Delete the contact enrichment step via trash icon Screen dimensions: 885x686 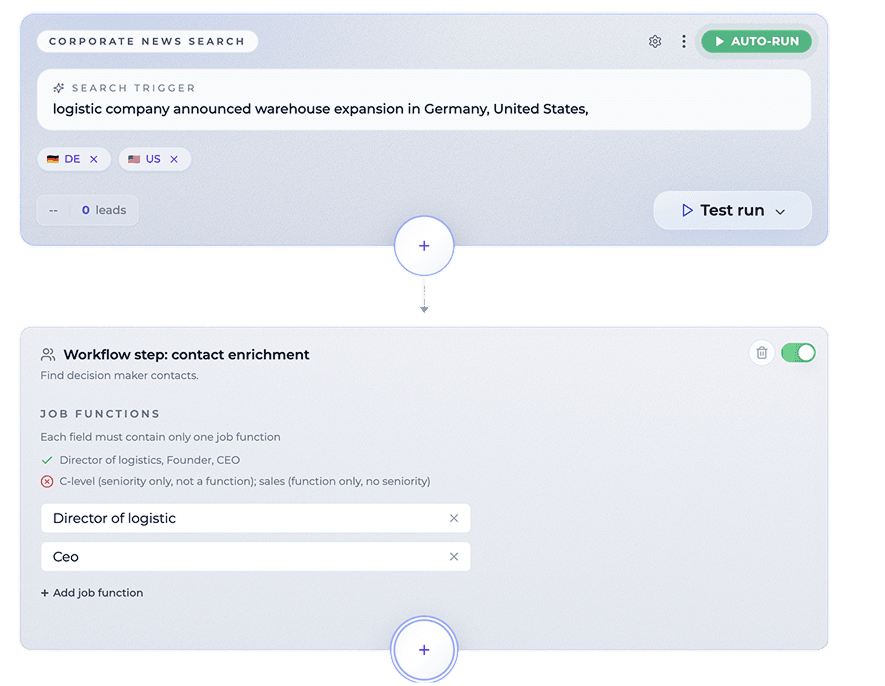762,352
